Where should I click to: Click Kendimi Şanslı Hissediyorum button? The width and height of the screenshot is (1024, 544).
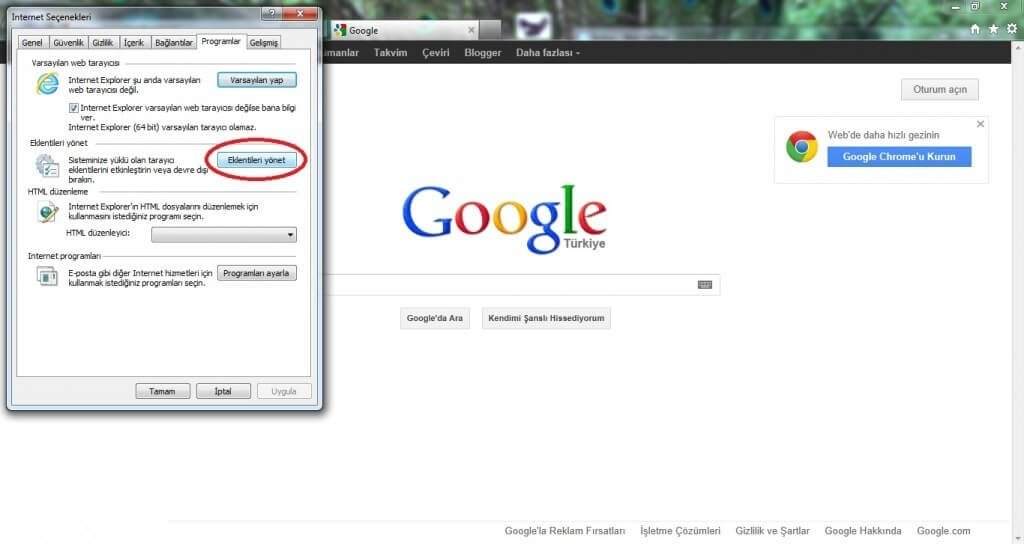pyautogui.click(x=547, y=318)
